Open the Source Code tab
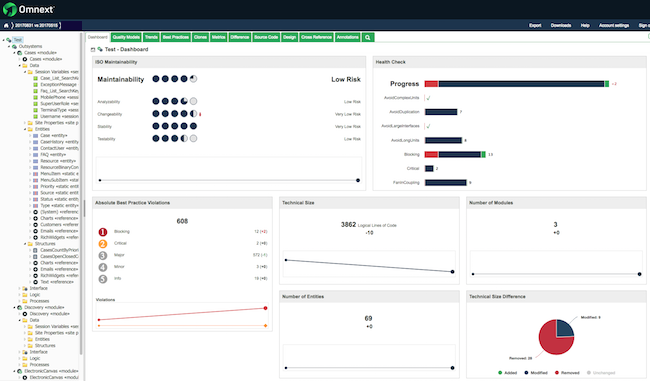Screen dimensions: 650x381 (x=266, y=37)
